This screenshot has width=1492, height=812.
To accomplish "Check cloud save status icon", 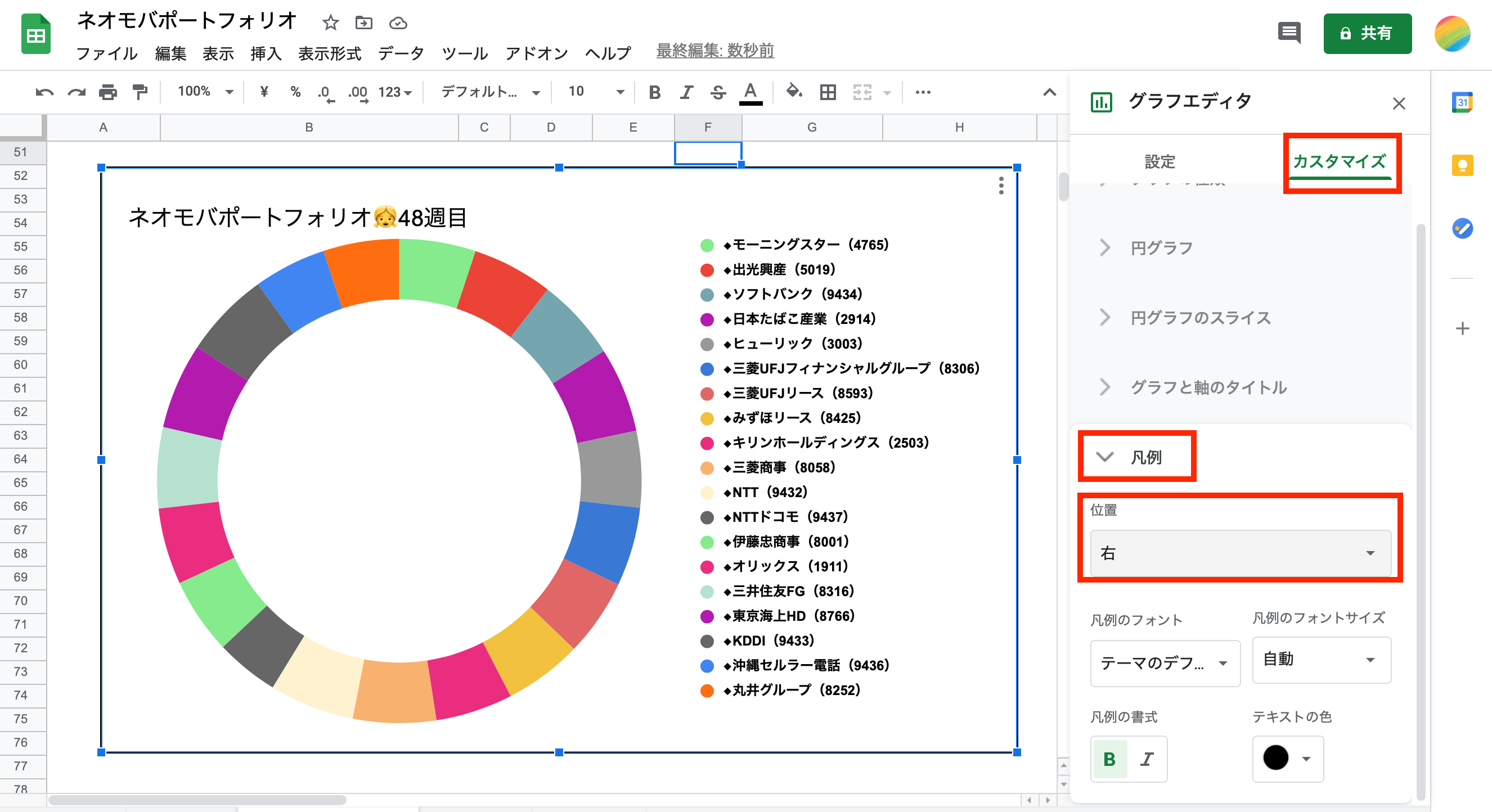I will pyautogui.click(x=398, y=23).
